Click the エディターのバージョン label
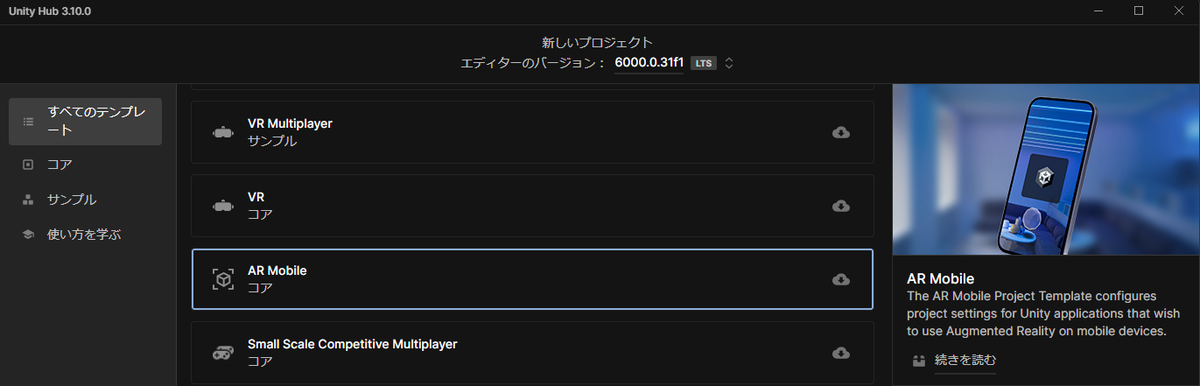The height and width of the screenshot is (386, 1200). point(532,63)
